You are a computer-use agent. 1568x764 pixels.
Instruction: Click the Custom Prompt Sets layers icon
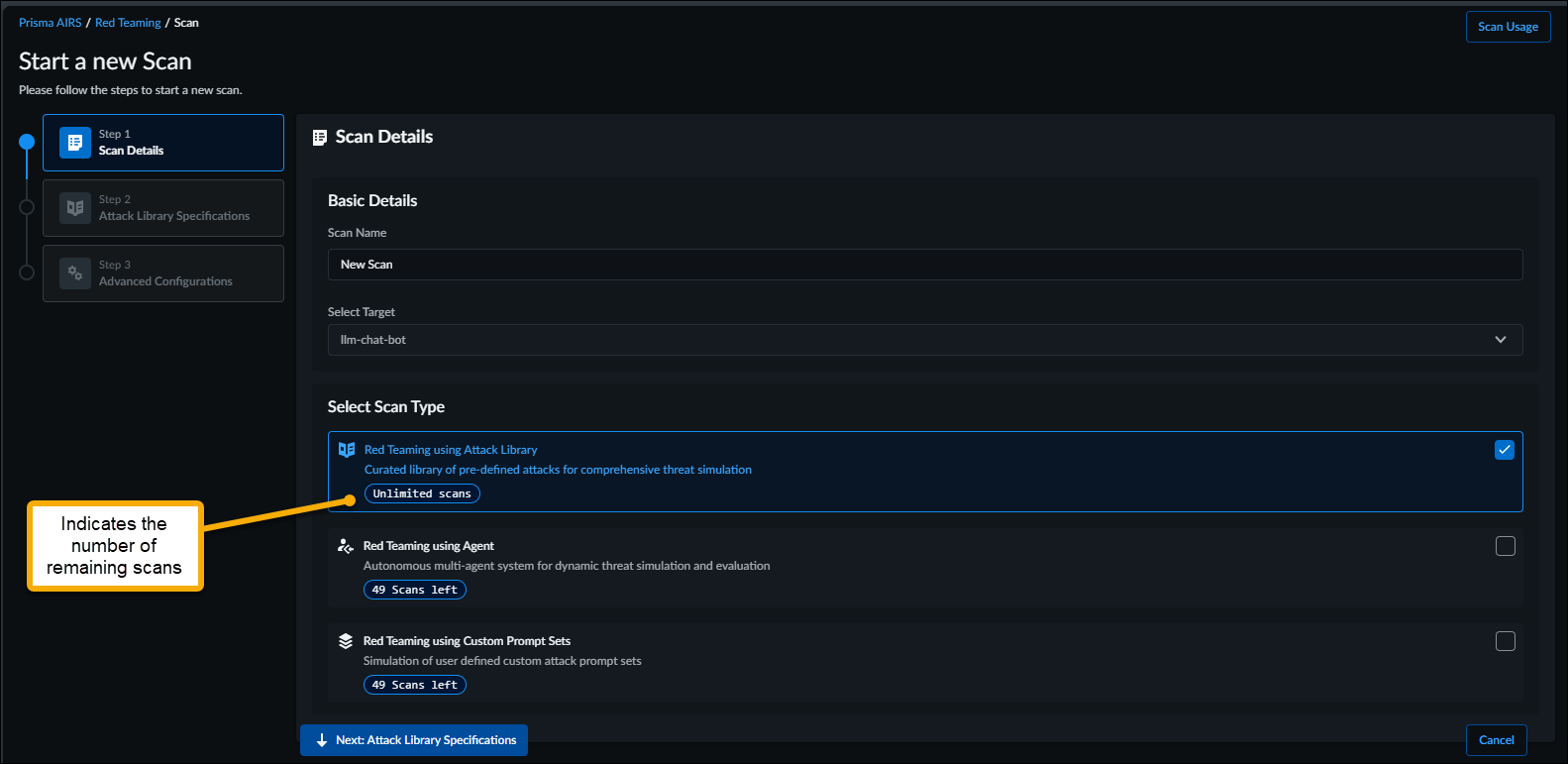point(346,641)
